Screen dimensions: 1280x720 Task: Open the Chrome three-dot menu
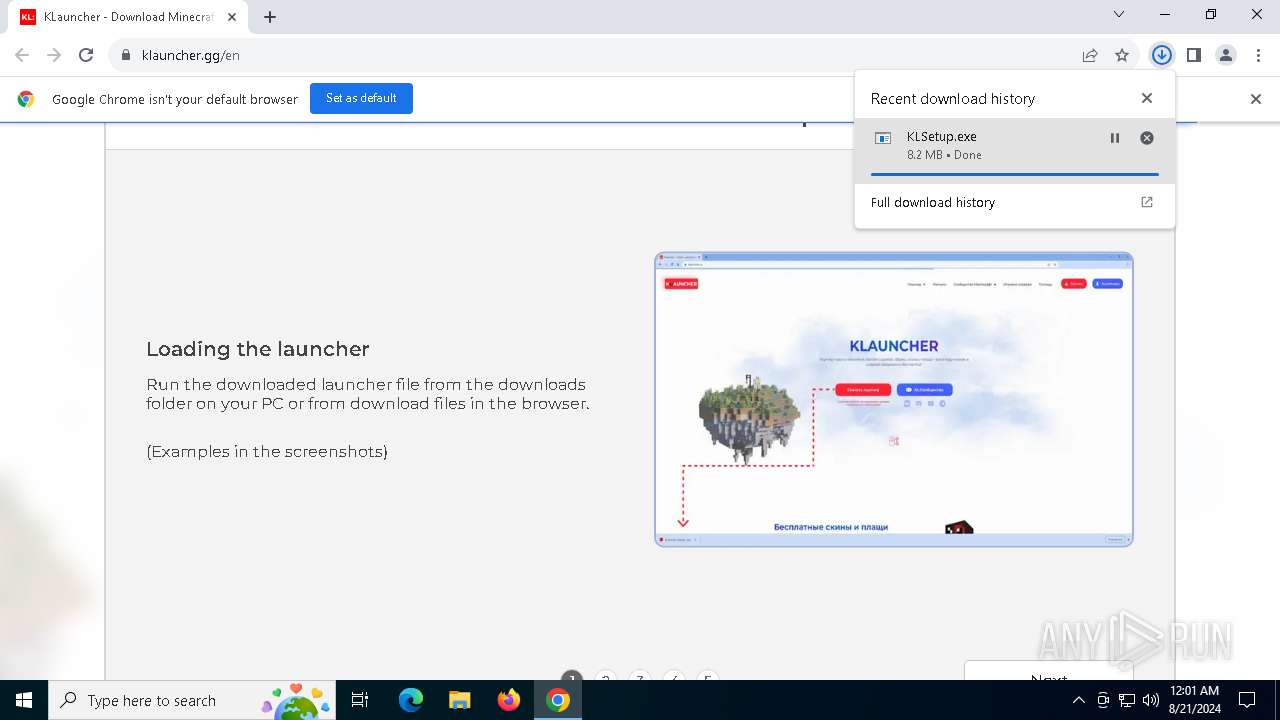pyautogui.click(x=1258, y=55)
